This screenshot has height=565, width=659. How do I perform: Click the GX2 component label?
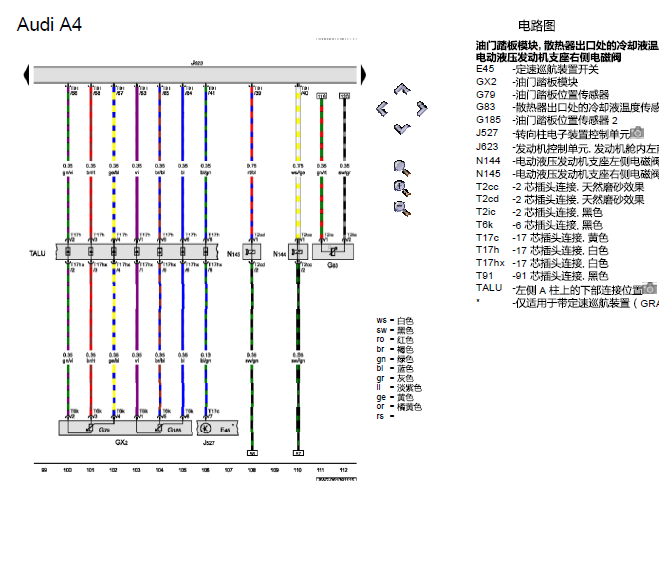pyautogui.click(x=121, y=443)
